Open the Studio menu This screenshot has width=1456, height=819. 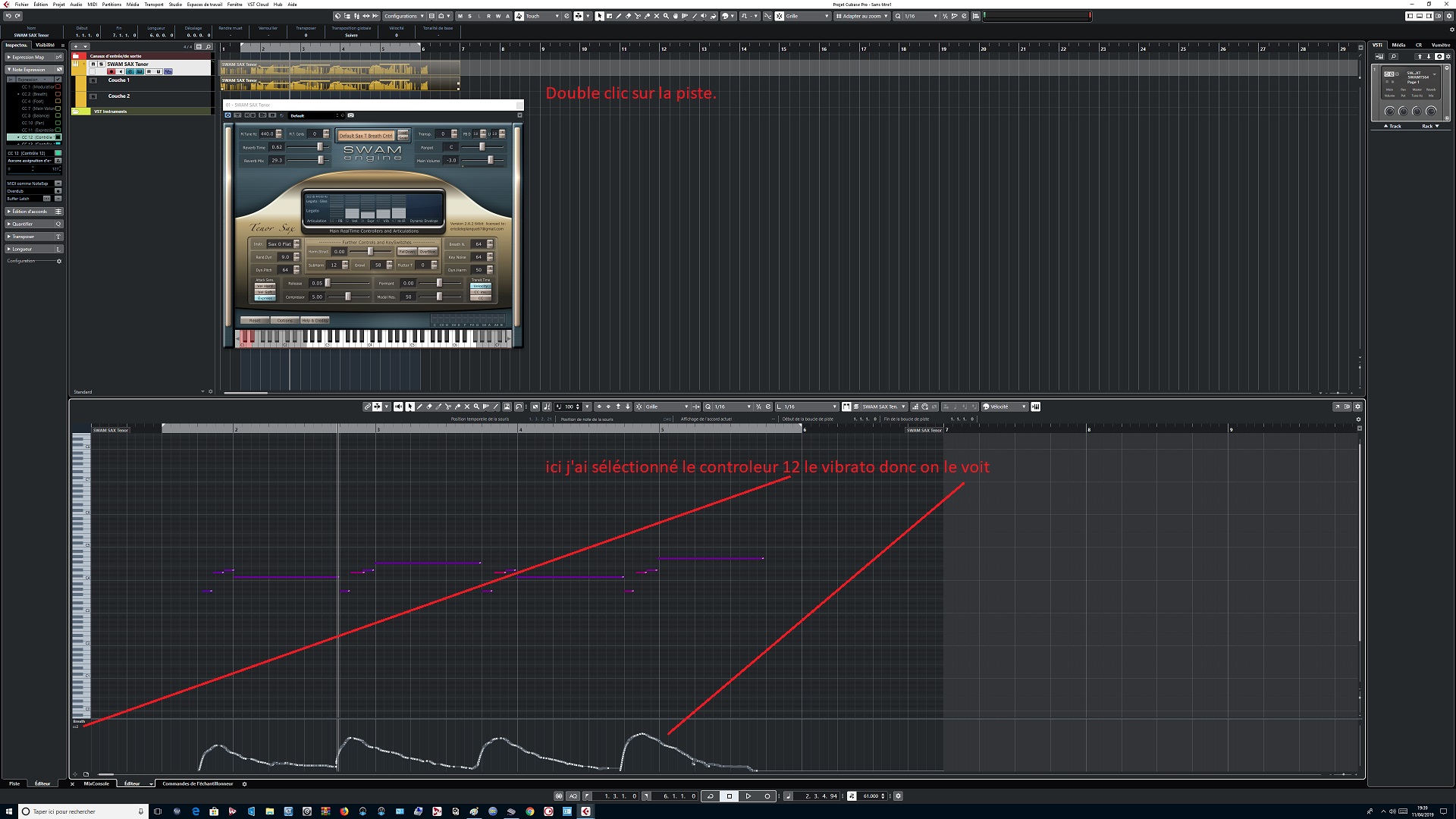point(175,4)
